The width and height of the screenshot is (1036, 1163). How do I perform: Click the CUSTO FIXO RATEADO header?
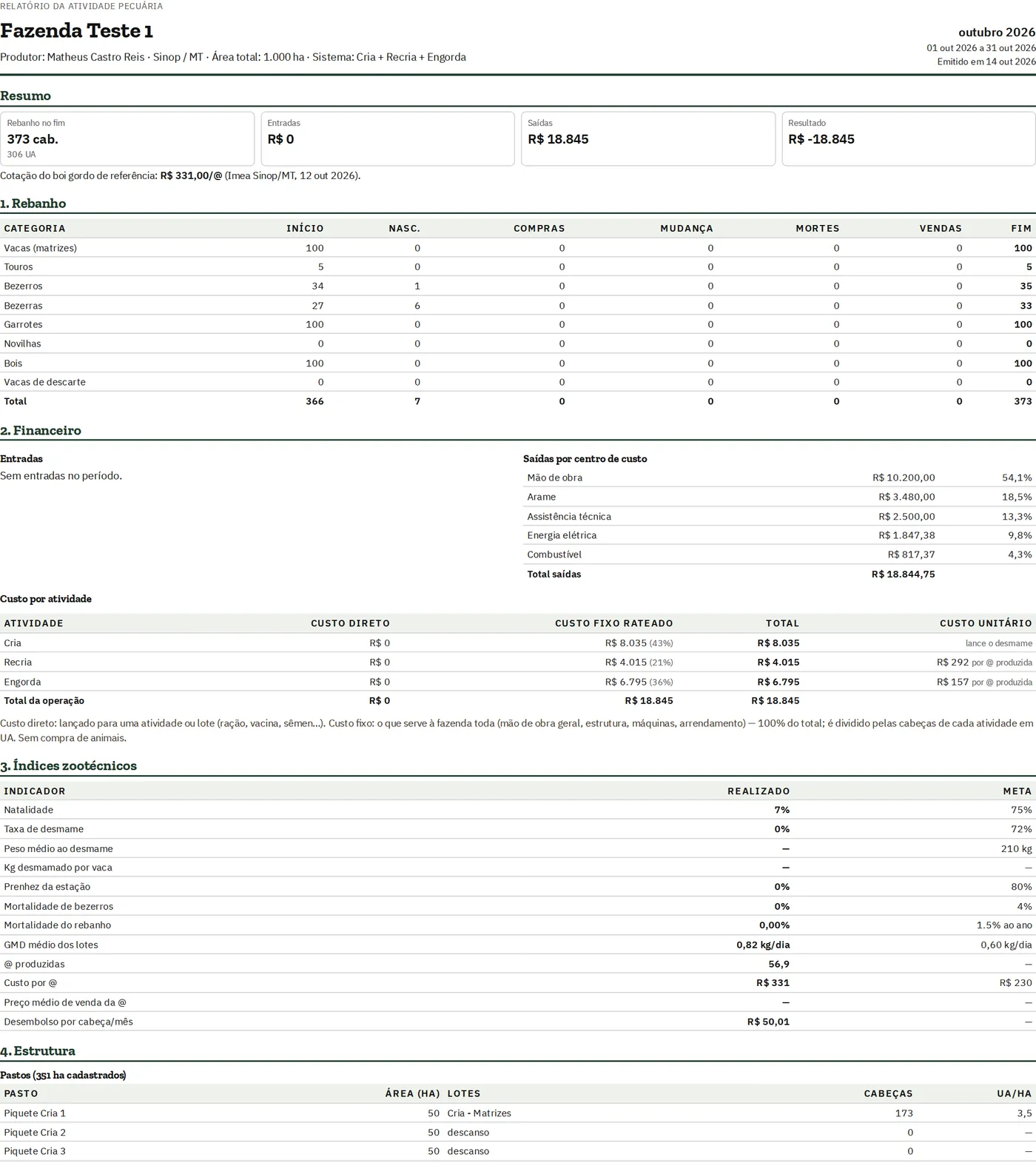coord(614,623)
